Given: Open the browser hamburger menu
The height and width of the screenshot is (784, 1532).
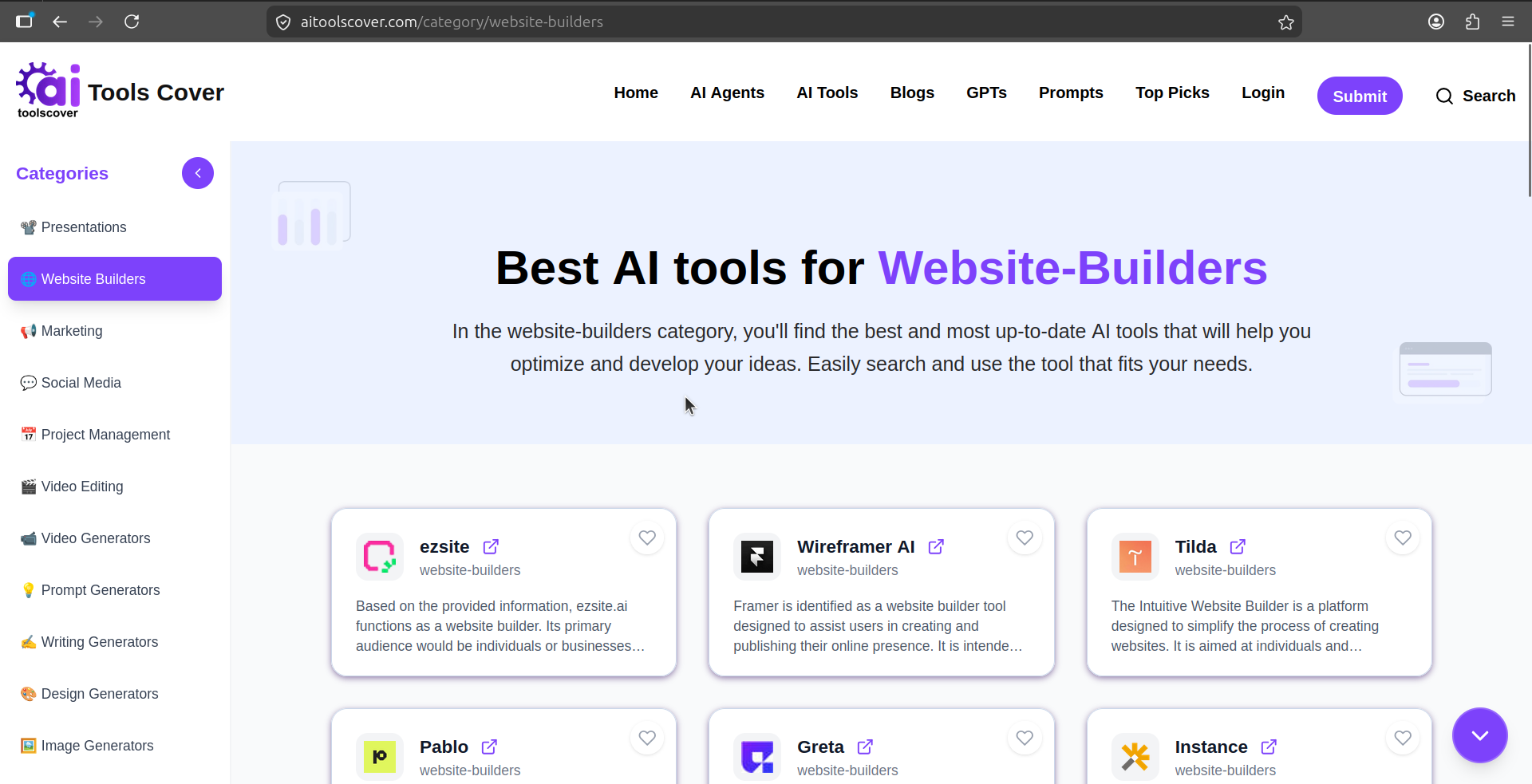Looking at the screenshot, I should coord(1508,22).
